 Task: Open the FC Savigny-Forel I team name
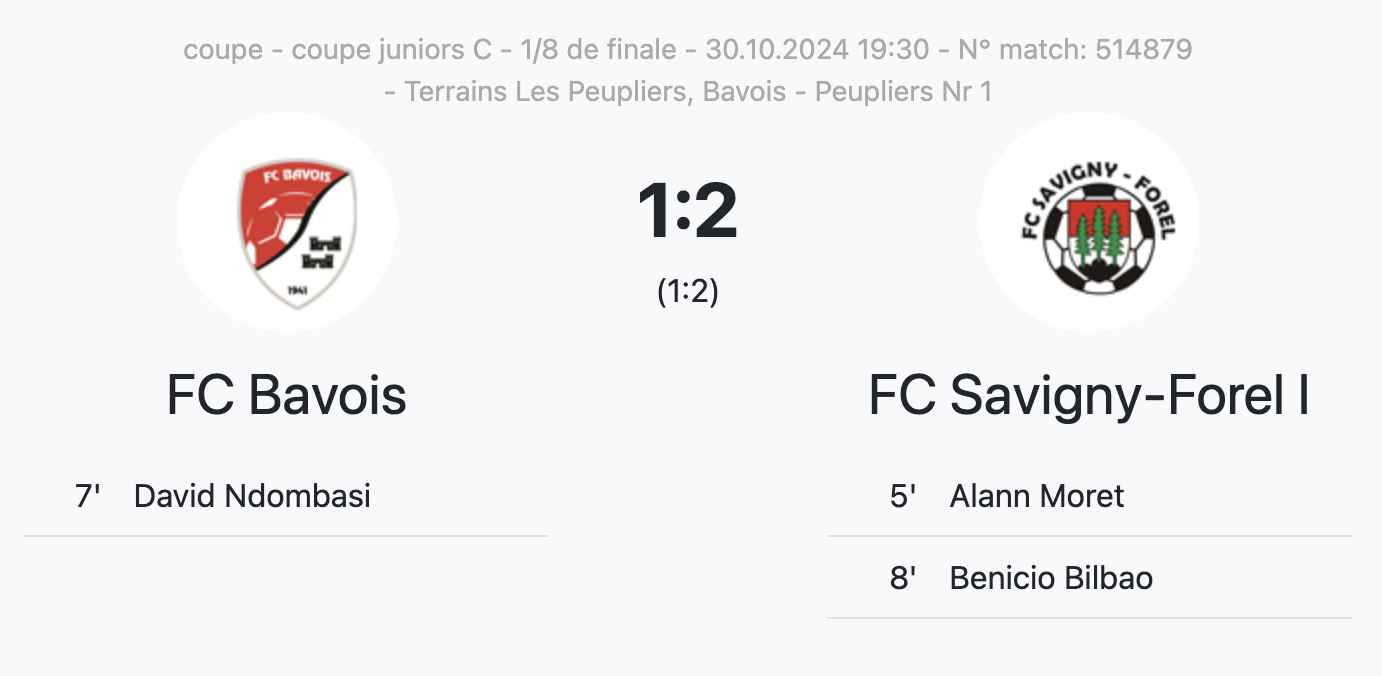[1089, 395]
